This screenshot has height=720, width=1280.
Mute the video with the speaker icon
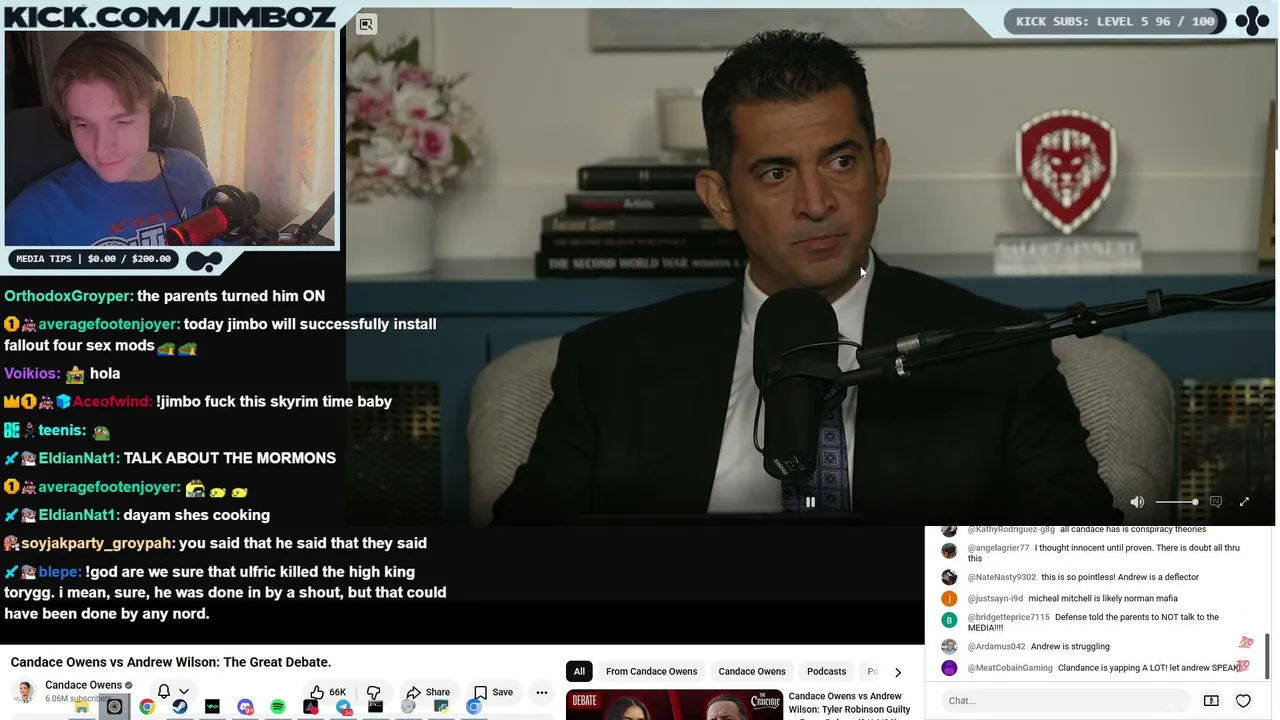click(x=1137, y=502)
